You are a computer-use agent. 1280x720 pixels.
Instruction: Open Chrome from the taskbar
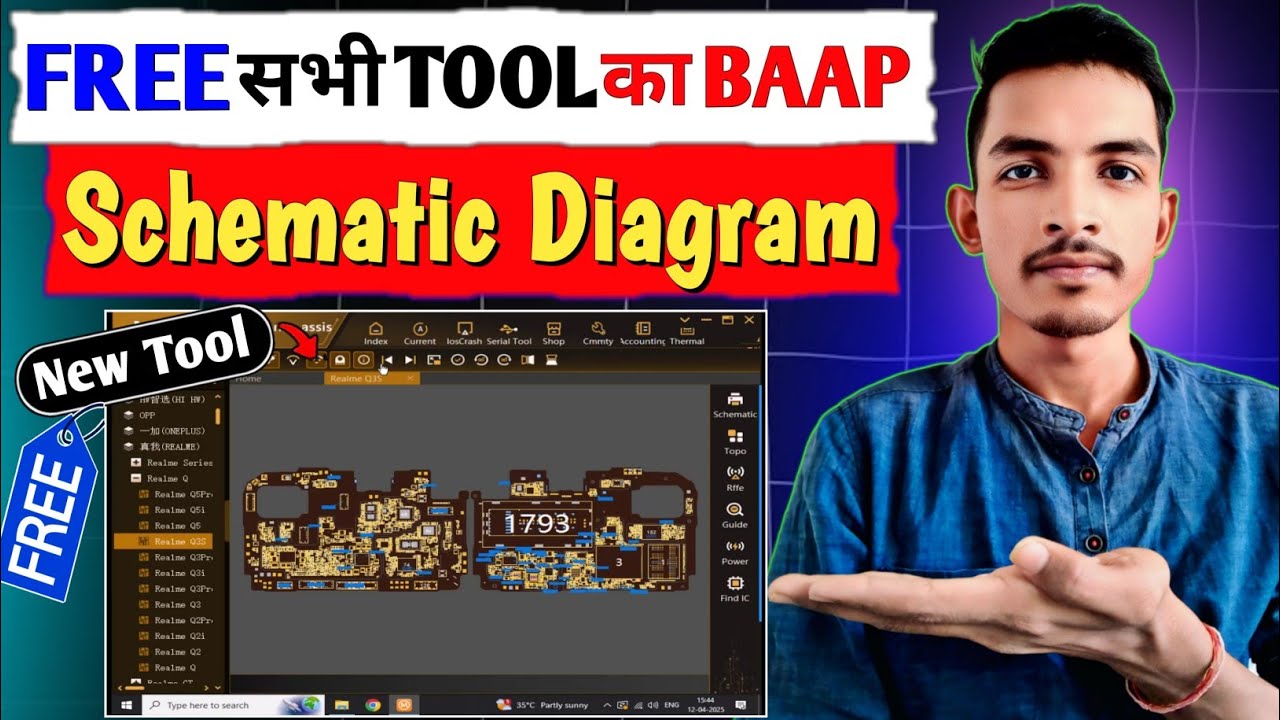pos(373,705)
